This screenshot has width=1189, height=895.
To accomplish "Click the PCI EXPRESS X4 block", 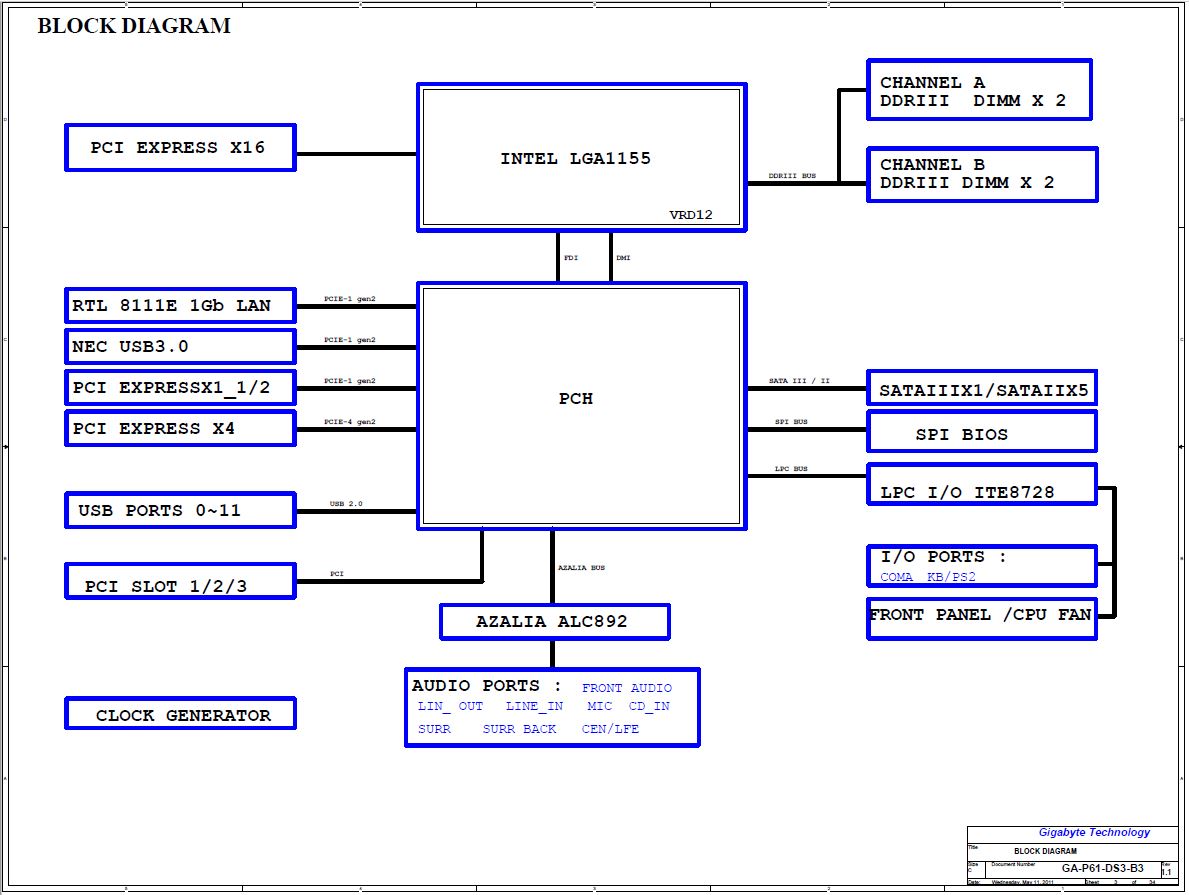I will [x=180, y=428].
